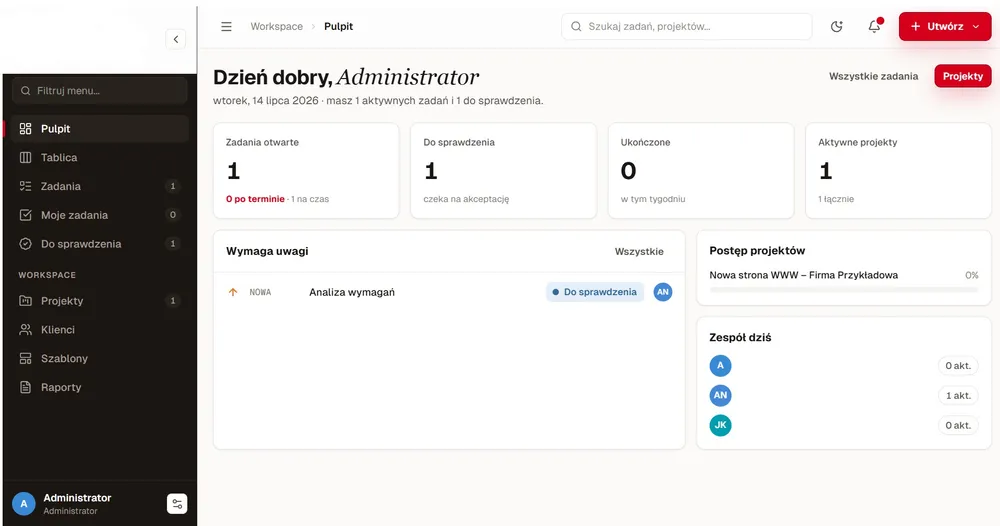Screen dimensions: 1000x526
Task: Click the Do sprawdzenia circle-check icon
Action: [x=26, y=244]
